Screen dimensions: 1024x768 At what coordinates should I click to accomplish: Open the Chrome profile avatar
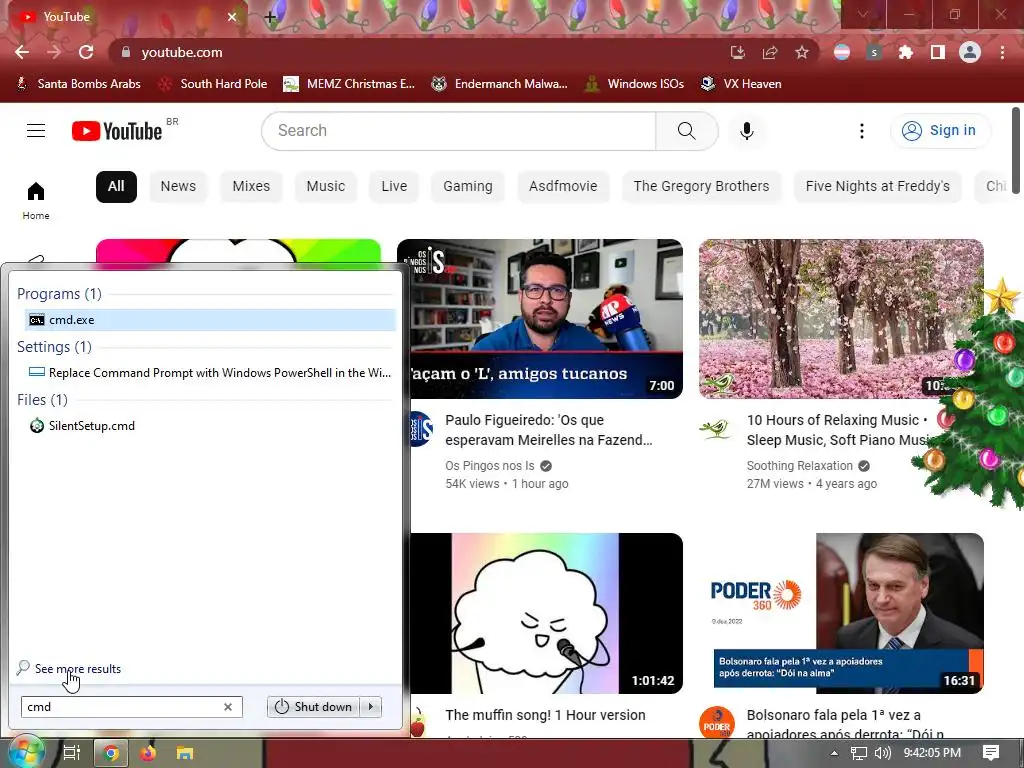(x=970, y=52)
